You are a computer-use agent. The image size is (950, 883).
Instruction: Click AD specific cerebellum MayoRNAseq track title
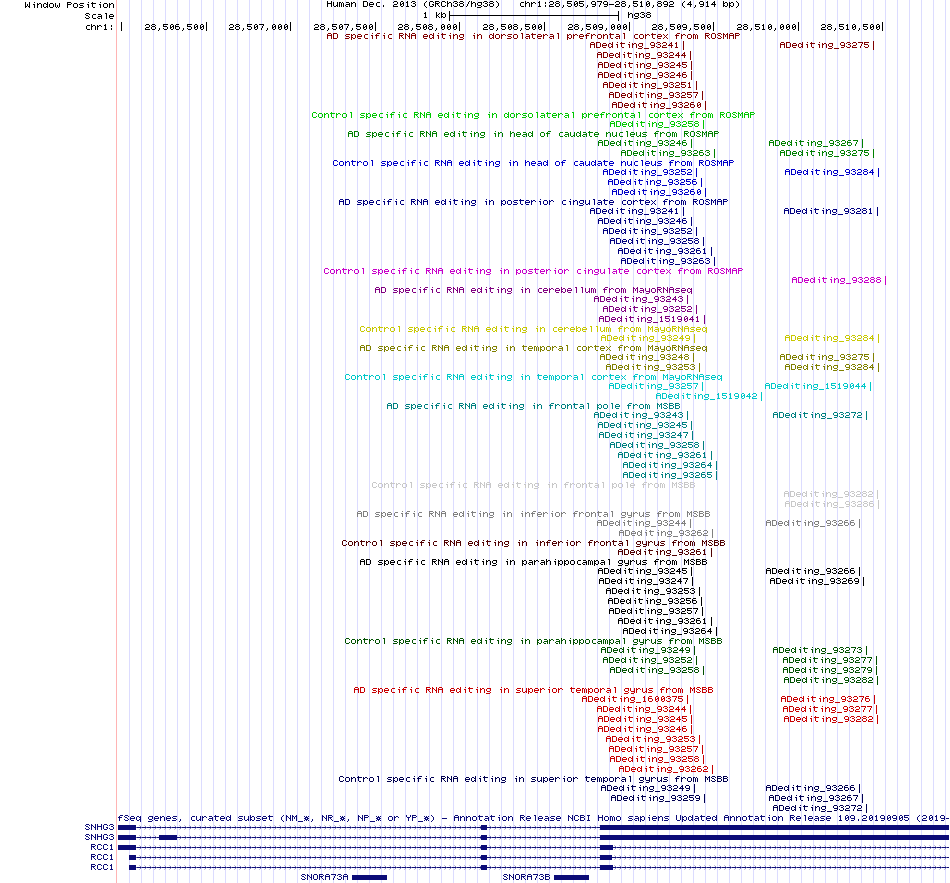(x=533, y=290)
